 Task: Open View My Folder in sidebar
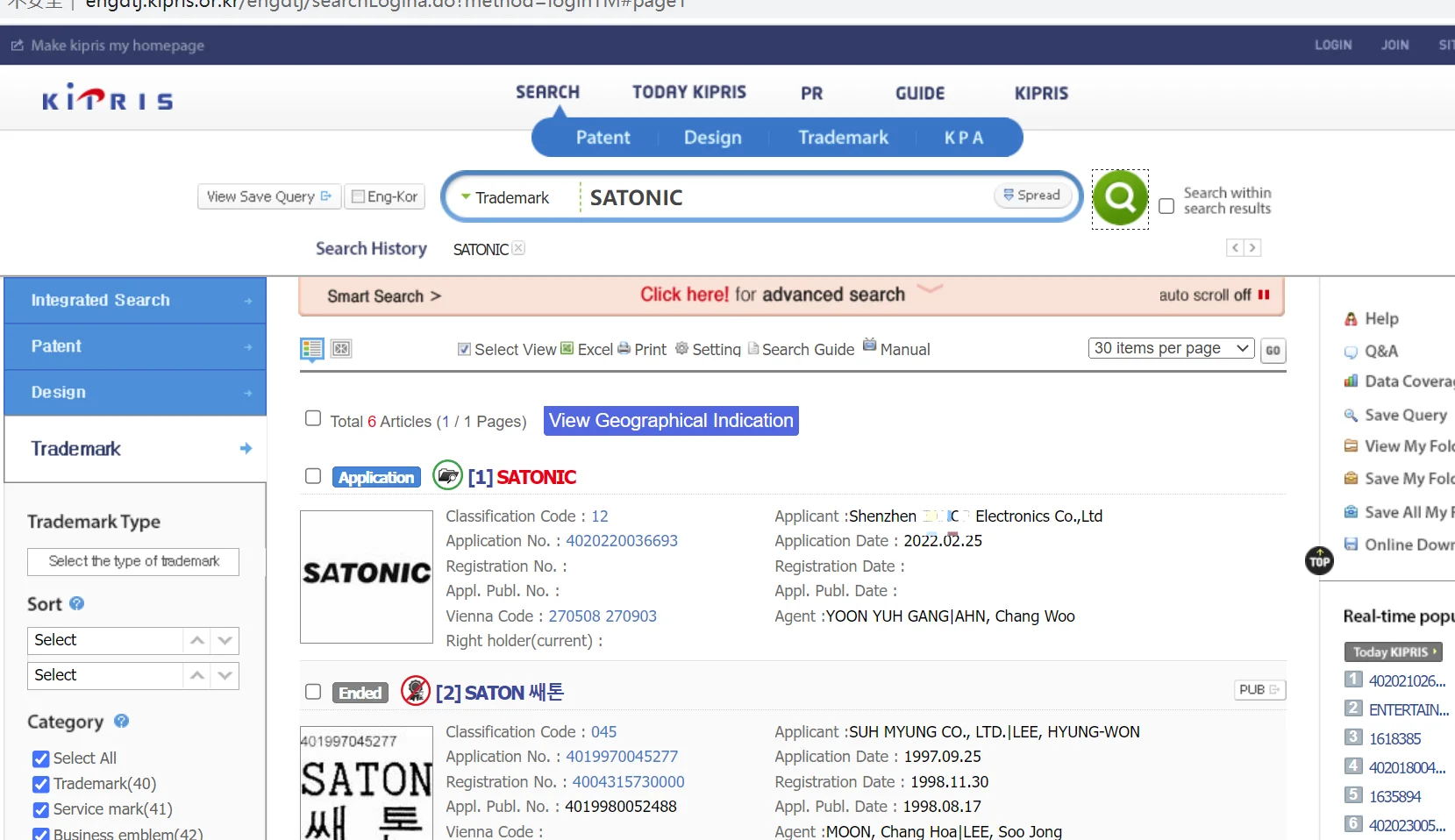[1400, 446]
